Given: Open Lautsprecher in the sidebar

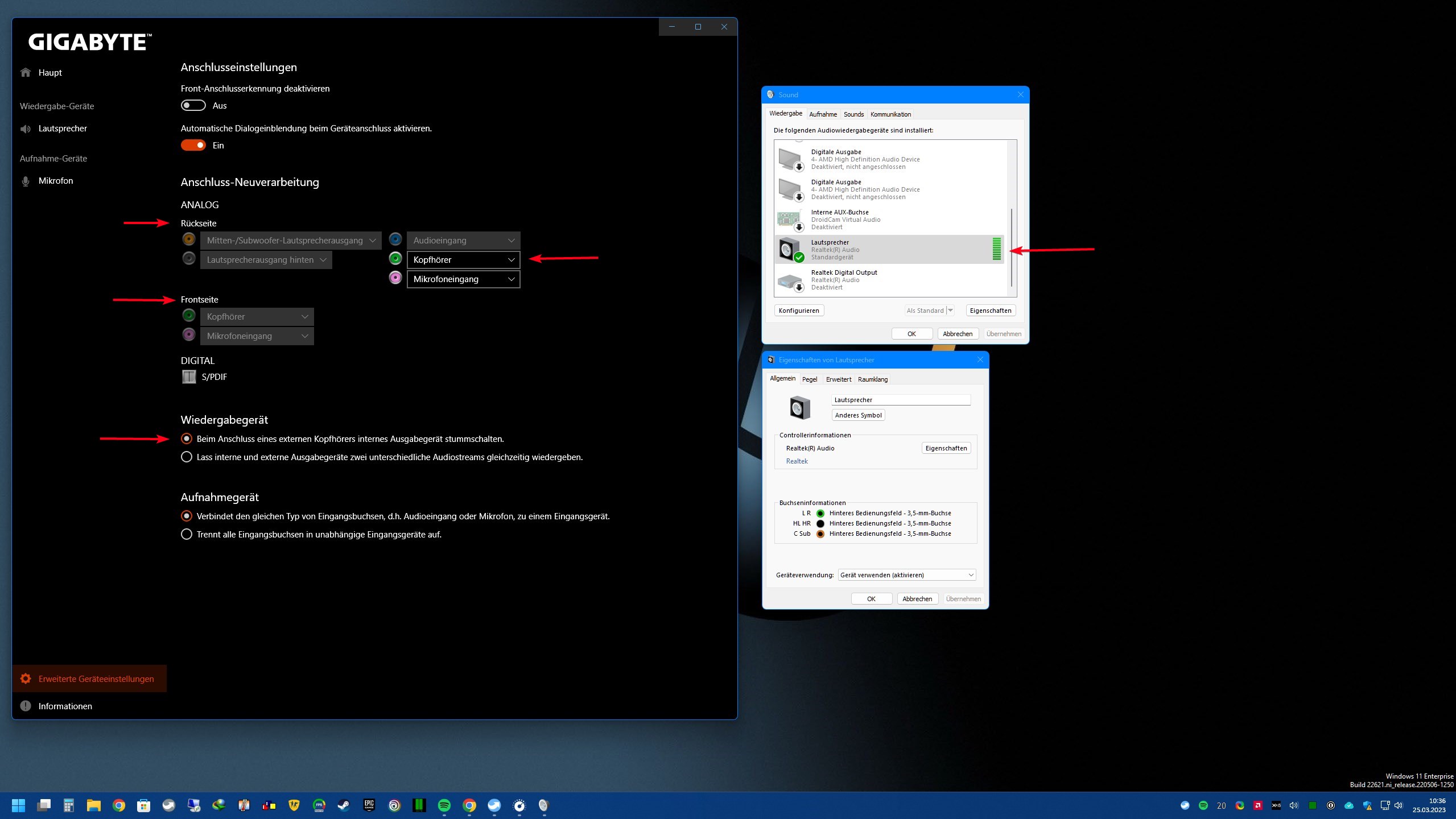Looking at the screenshot, I should point(63,129).
